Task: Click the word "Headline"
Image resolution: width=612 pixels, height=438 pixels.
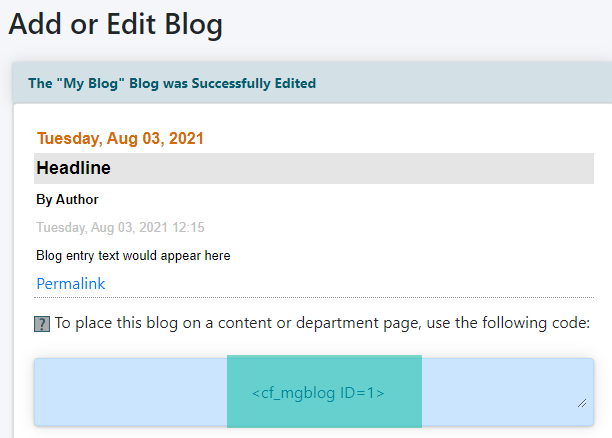Action: 73,168
